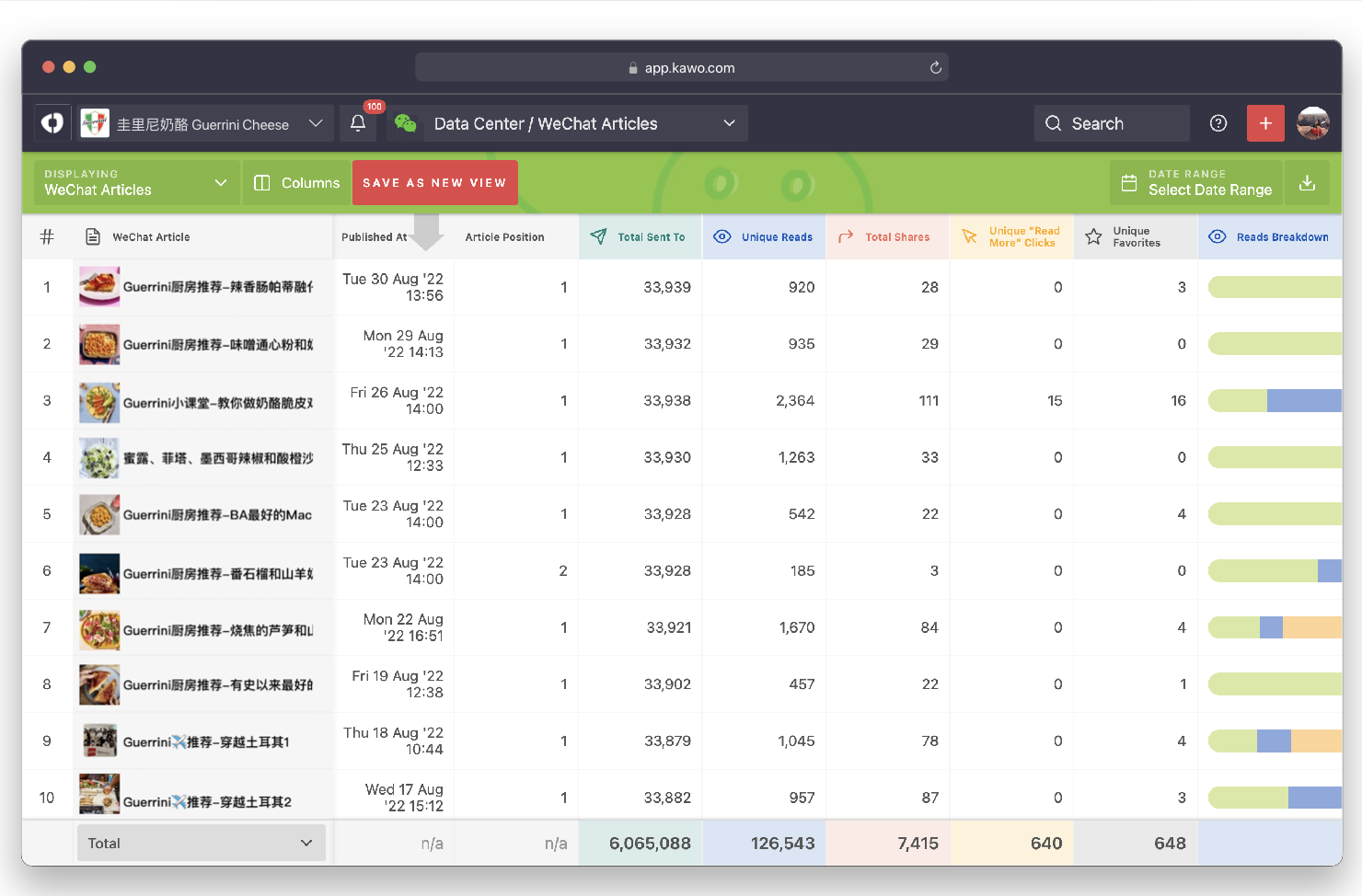1362x896 pixels.
Task: Open the Columns selector
Action: pyautogui.click(x=297, y=183)
